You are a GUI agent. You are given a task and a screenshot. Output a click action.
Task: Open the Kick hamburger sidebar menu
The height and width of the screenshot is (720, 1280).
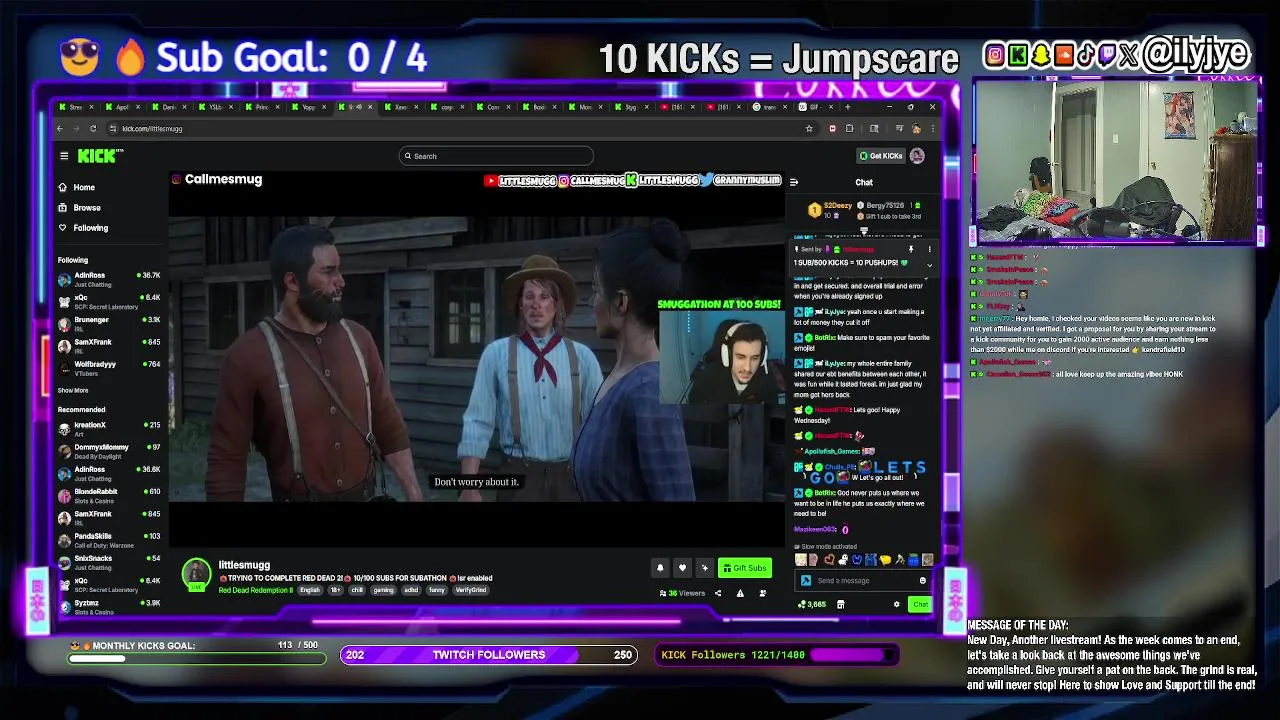click(x=64, y=156)
